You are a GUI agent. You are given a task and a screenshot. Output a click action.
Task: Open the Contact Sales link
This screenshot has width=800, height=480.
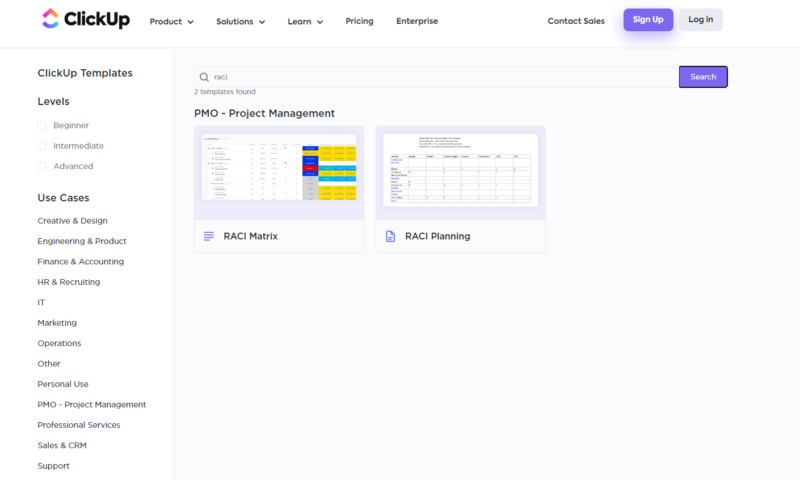(576, 21)
